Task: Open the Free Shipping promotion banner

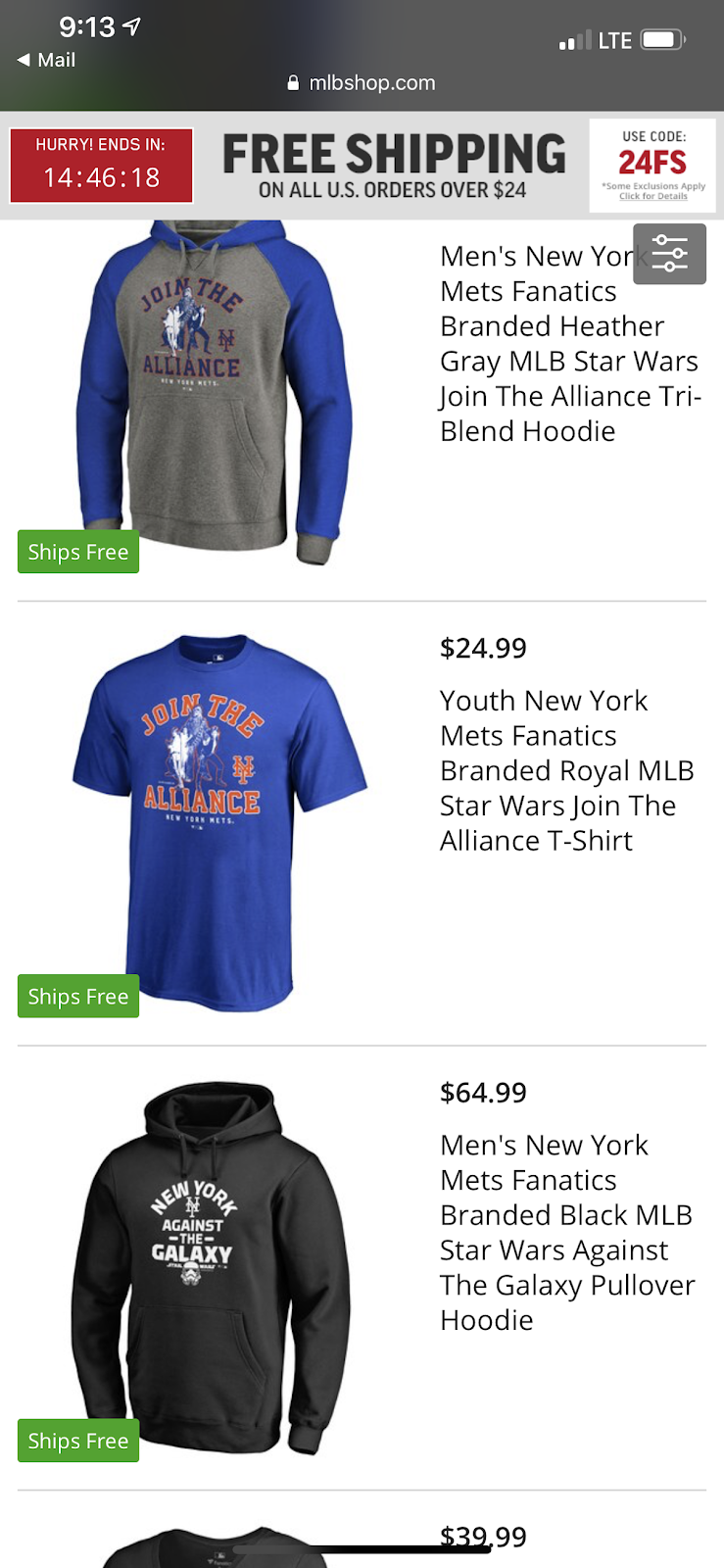Action: click(393, 166)
